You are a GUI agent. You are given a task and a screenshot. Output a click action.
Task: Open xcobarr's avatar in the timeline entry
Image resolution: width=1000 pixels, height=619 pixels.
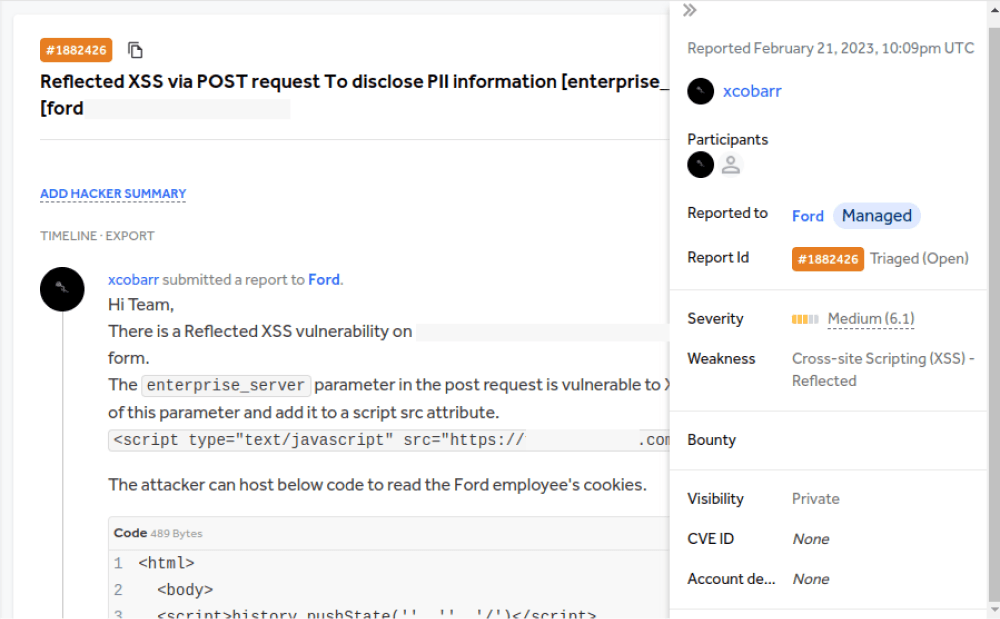point(62,289)
